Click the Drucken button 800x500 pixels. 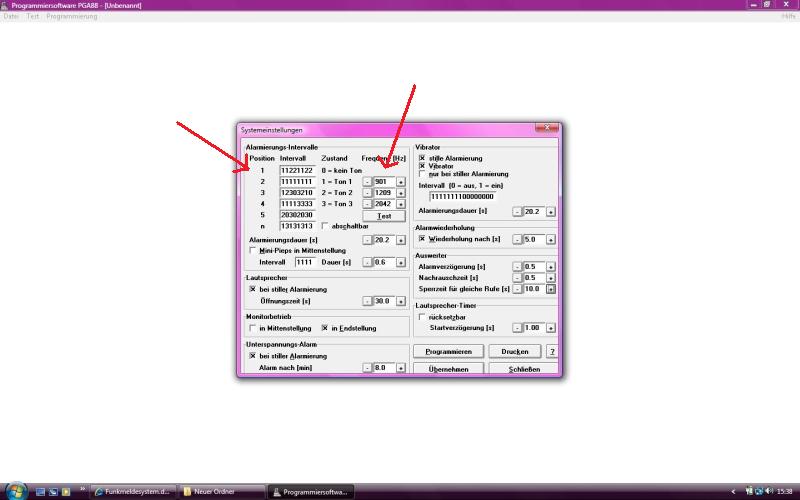[515, 352]
